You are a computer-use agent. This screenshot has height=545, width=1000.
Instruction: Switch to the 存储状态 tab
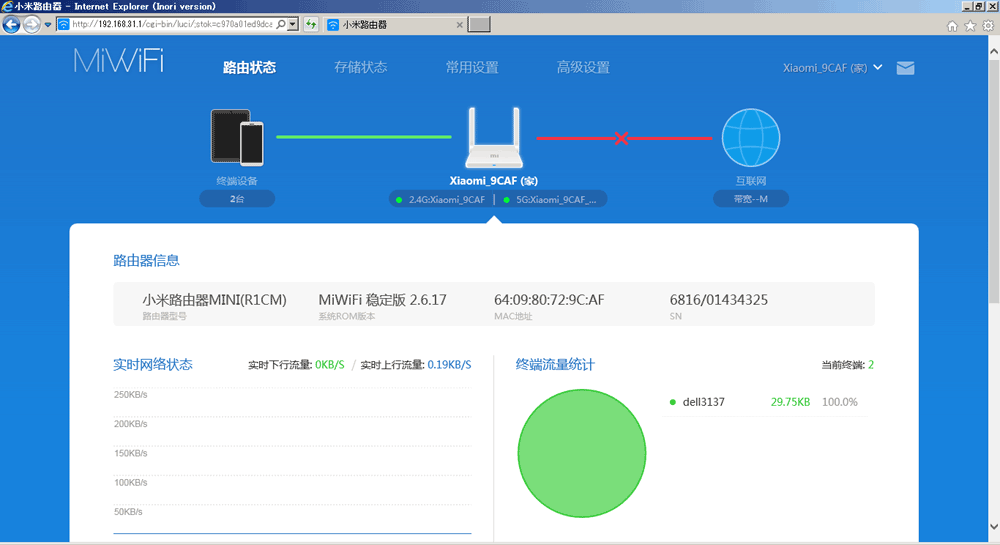[x=360, y=68]
